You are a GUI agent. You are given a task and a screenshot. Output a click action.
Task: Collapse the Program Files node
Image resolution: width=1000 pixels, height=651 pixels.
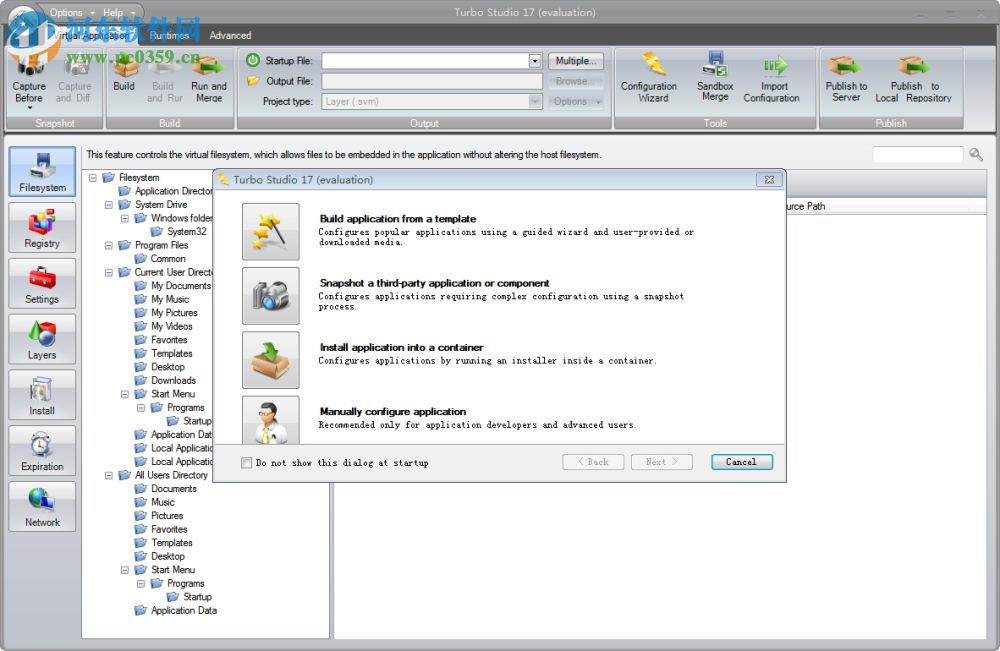(108, 245)
